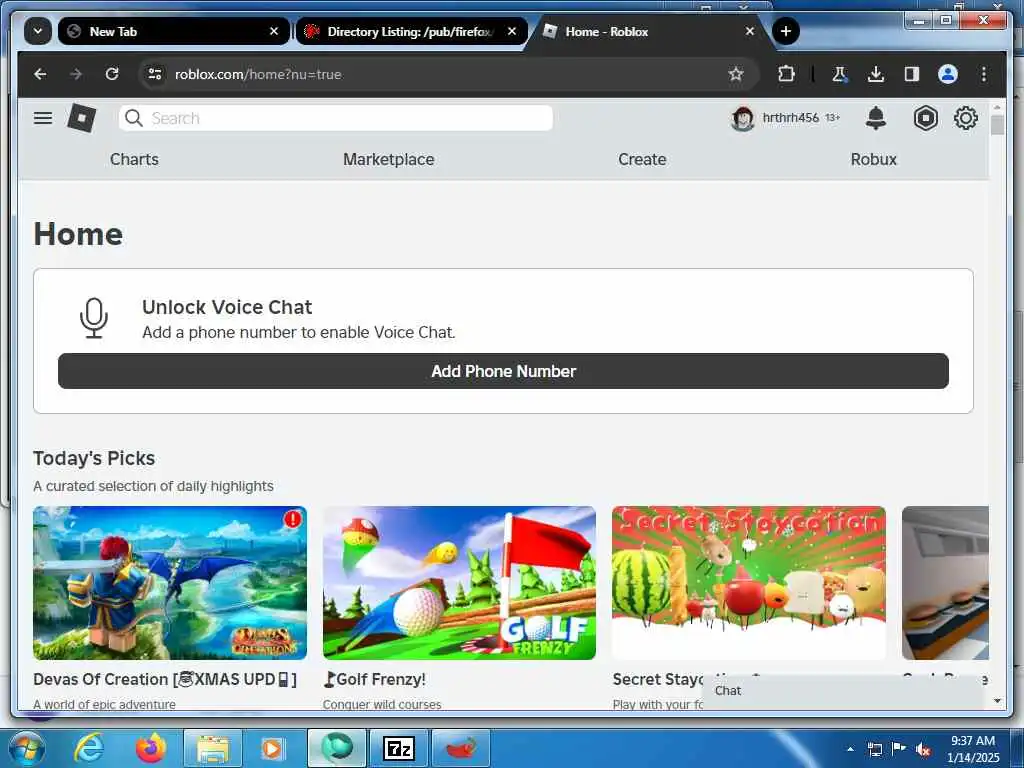Open the Windows Start menu
The width and height of the screenshot is (1024, 768).
pos(25,748)
